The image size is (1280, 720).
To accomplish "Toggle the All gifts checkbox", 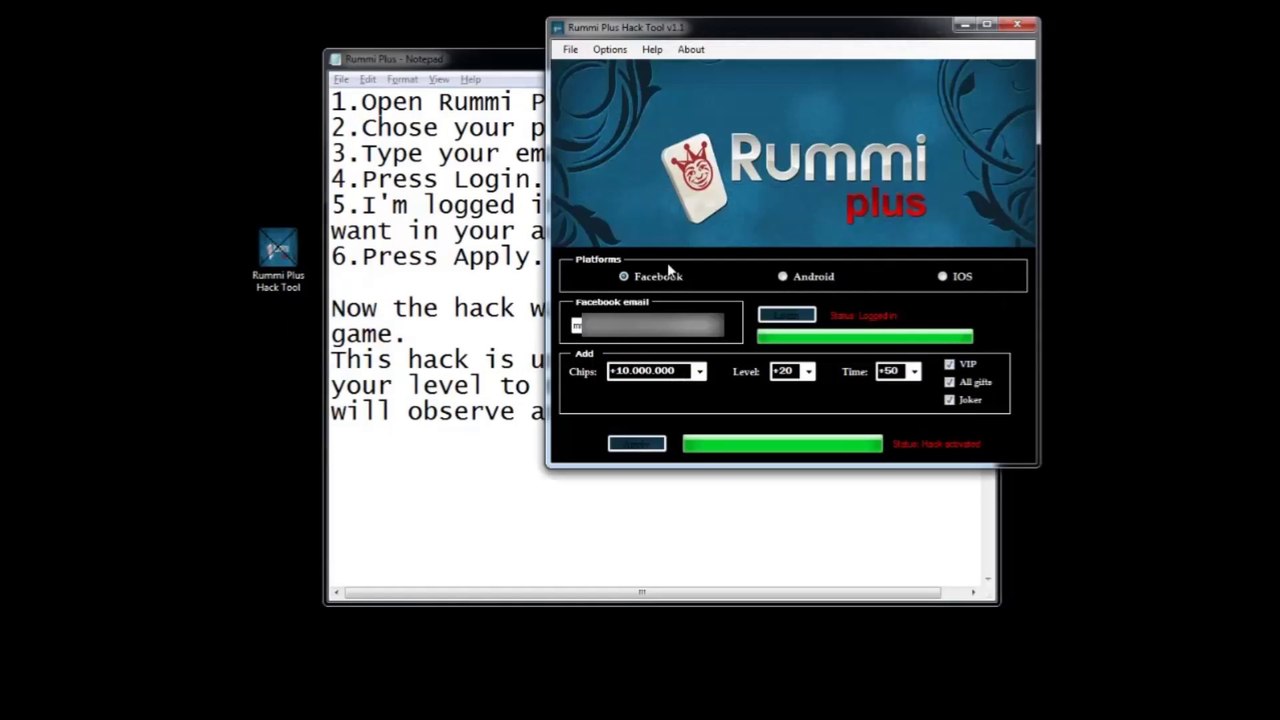I will tap(950, 382).
